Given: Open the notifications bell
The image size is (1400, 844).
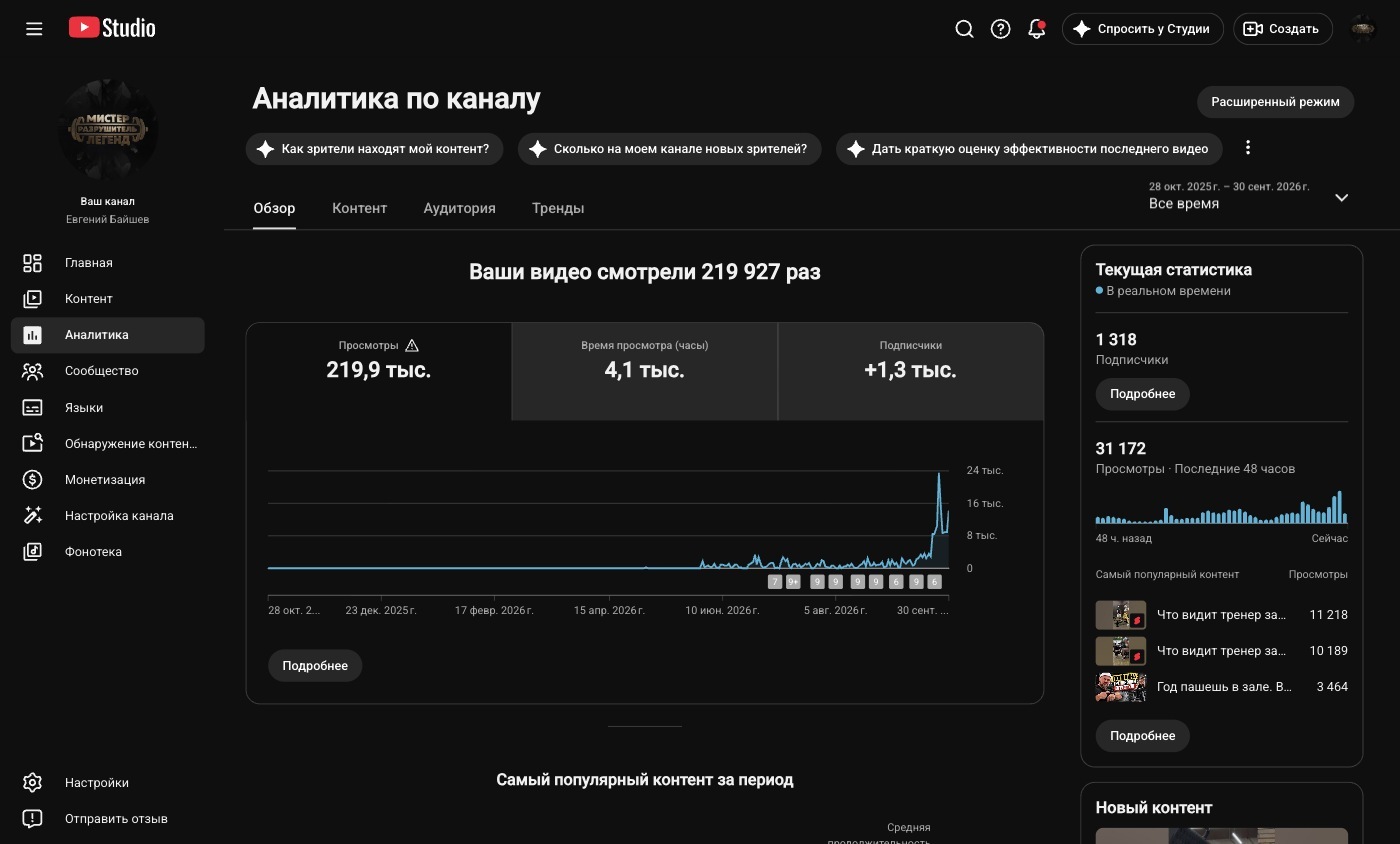Looking at the screenshot, I should 1037,29.
